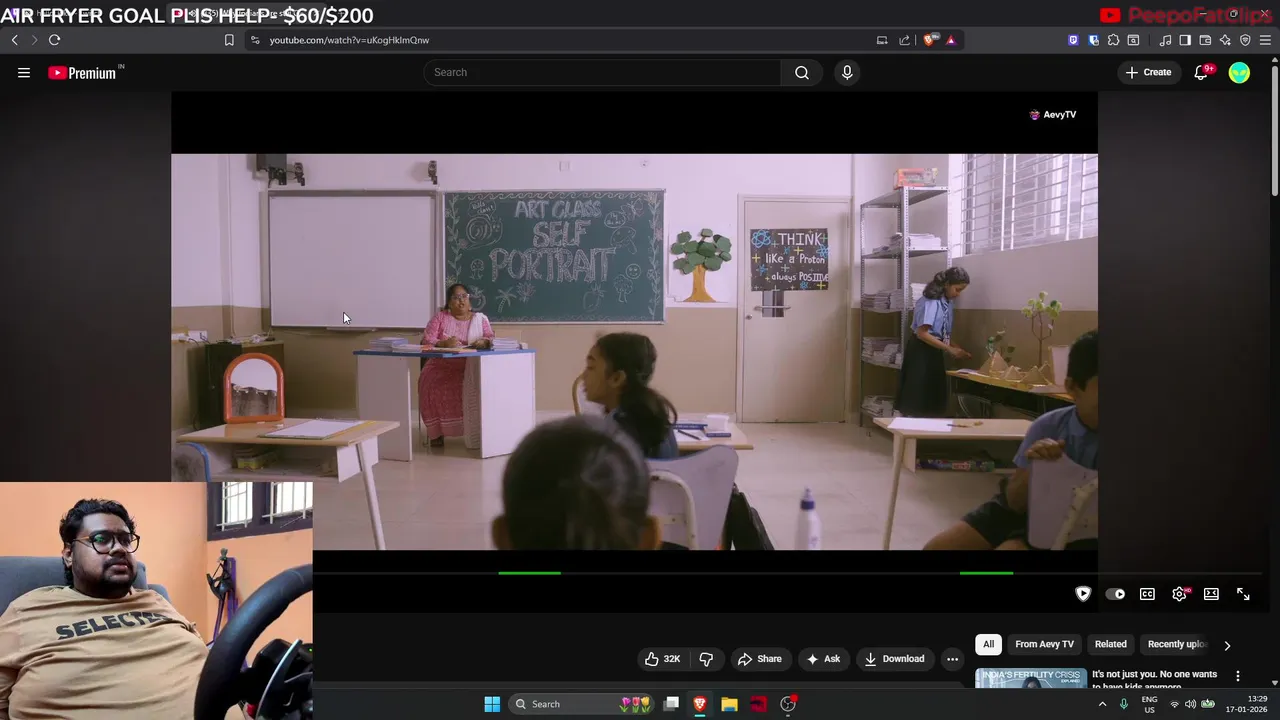This screenshot has height=720, width=1280.
Task: Show hidden system tray icons
Action: [1102, 704]
